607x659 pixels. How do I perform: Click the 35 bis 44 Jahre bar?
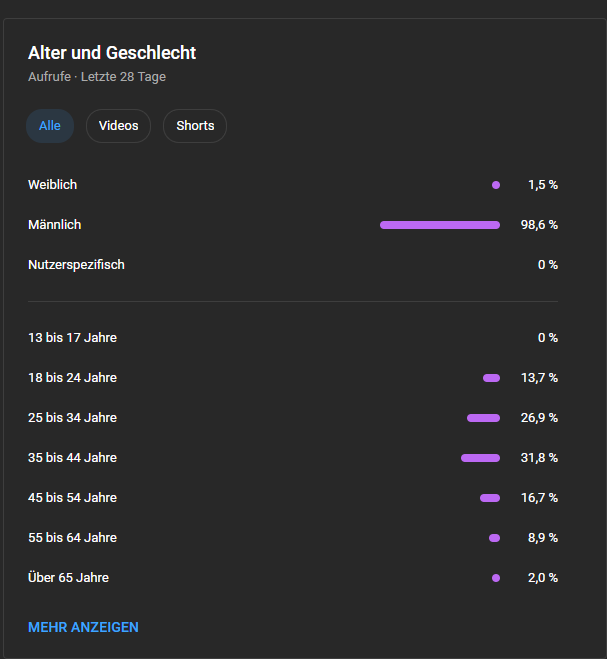(480, 458)
